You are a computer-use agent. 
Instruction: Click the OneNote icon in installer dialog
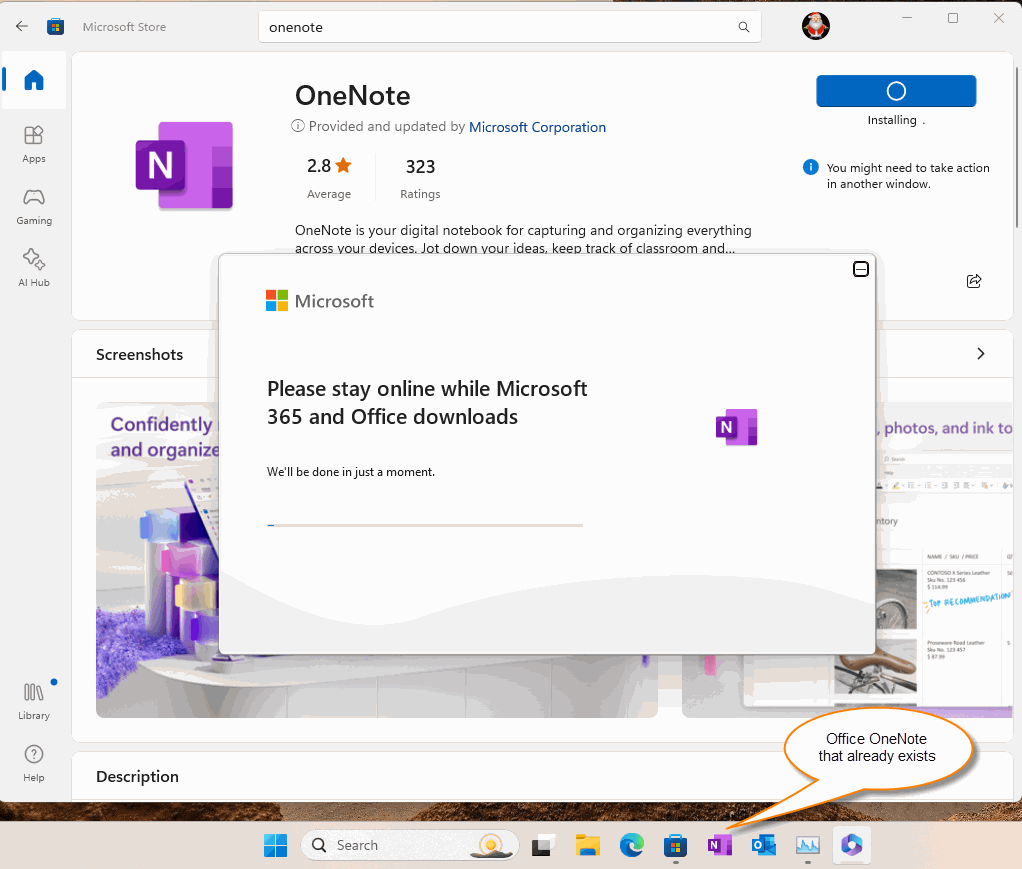point(737,427)
